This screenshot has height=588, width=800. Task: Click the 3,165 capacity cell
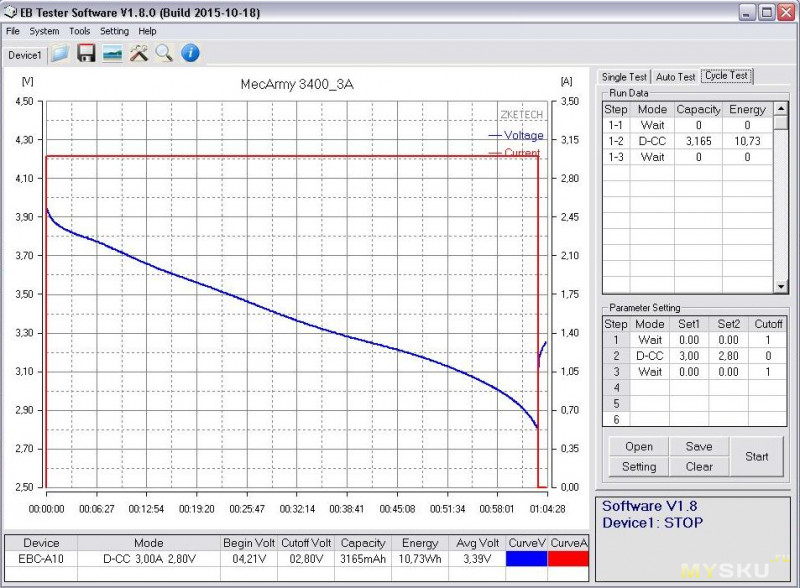click(x=698, y=141)
